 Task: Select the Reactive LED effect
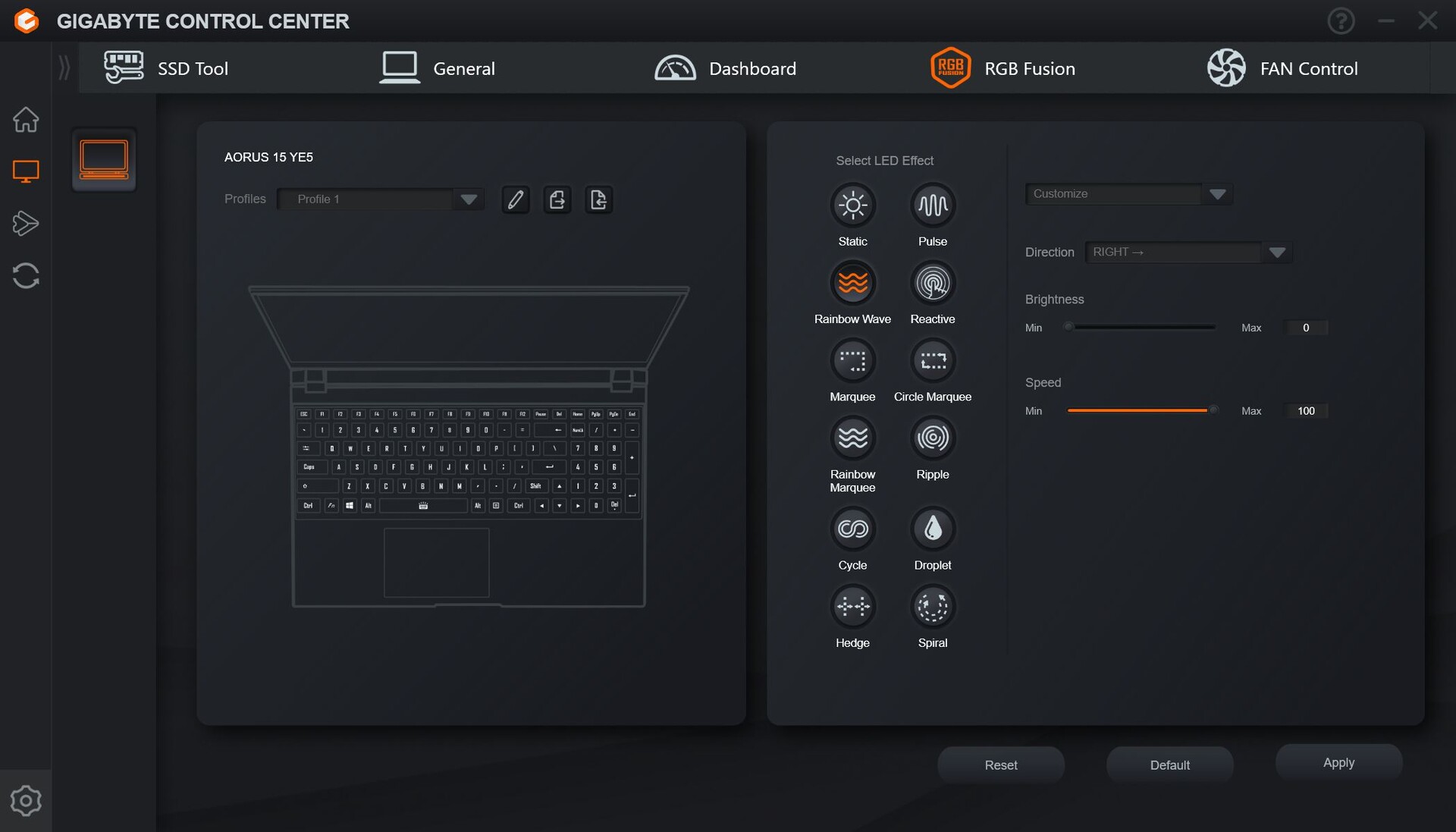932,283
